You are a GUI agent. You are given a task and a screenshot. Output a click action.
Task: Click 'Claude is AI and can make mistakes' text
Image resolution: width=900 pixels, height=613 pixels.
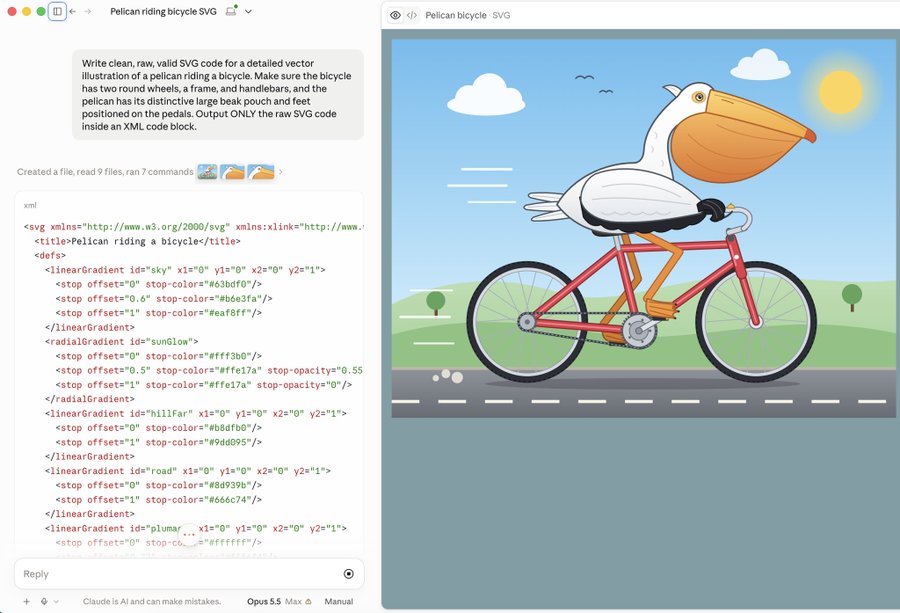152,602
